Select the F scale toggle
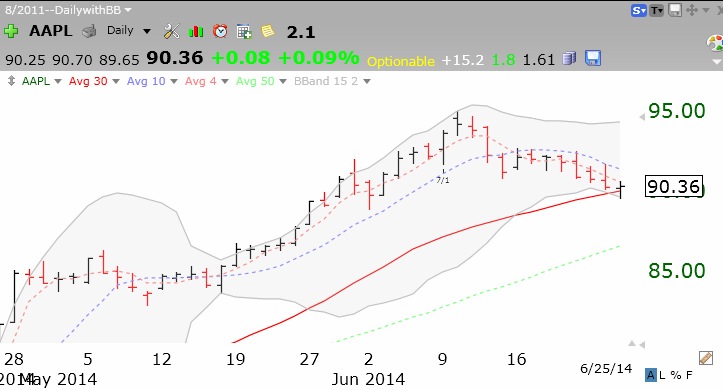Screen dimensions: 723x390 pos(689,375)
